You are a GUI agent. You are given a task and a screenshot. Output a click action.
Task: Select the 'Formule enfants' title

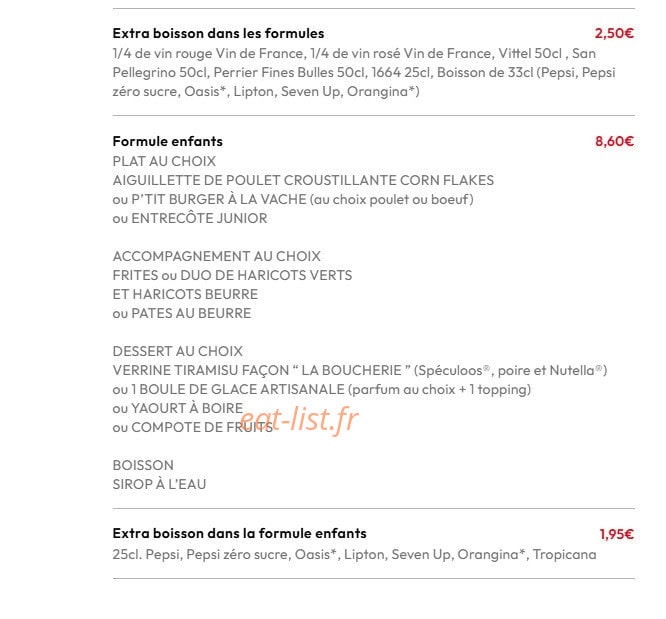pyautogui.click(x=167, y=141)
